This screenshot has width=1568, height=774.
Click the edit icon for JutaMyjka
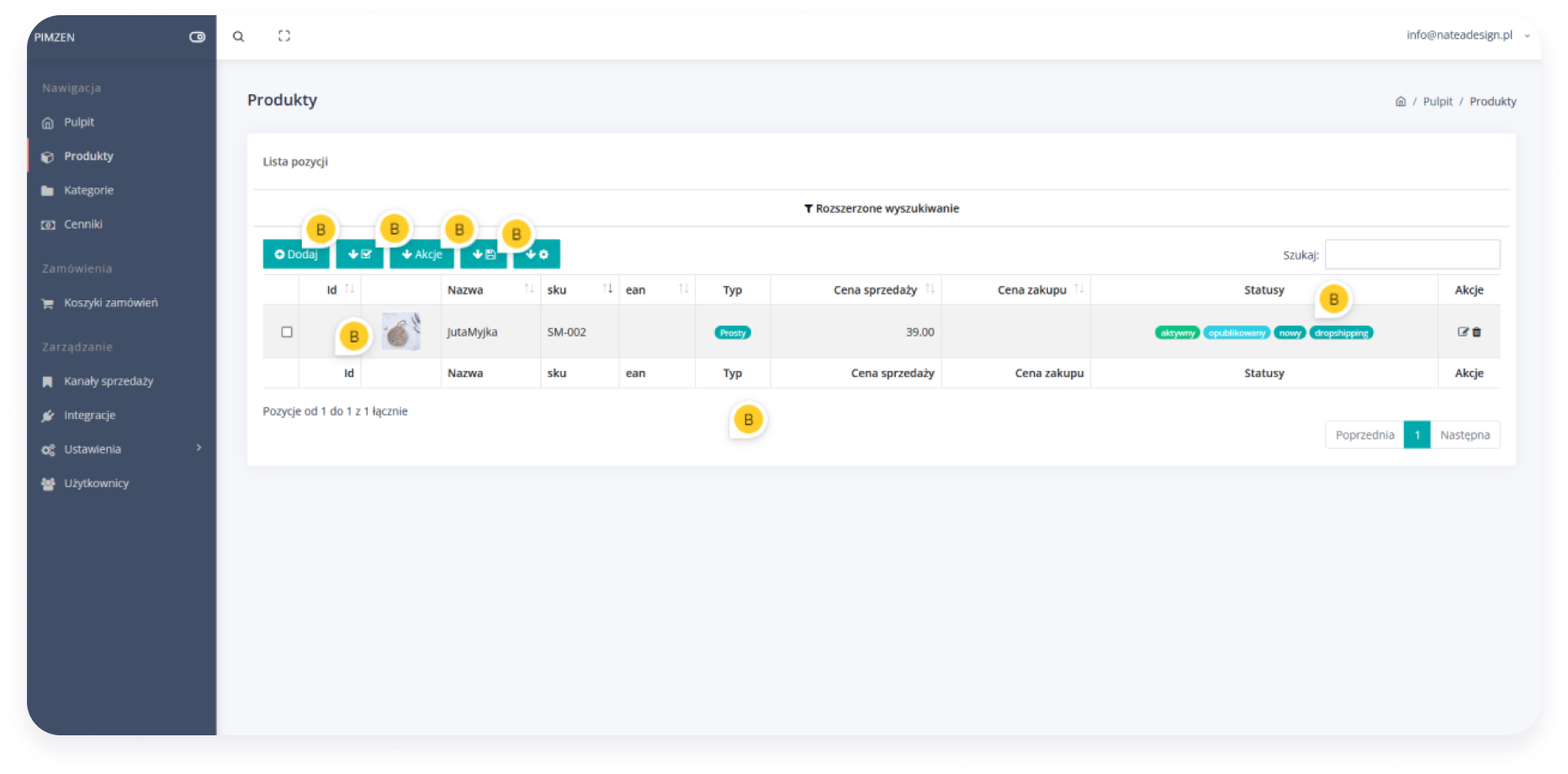(1463, 332)
